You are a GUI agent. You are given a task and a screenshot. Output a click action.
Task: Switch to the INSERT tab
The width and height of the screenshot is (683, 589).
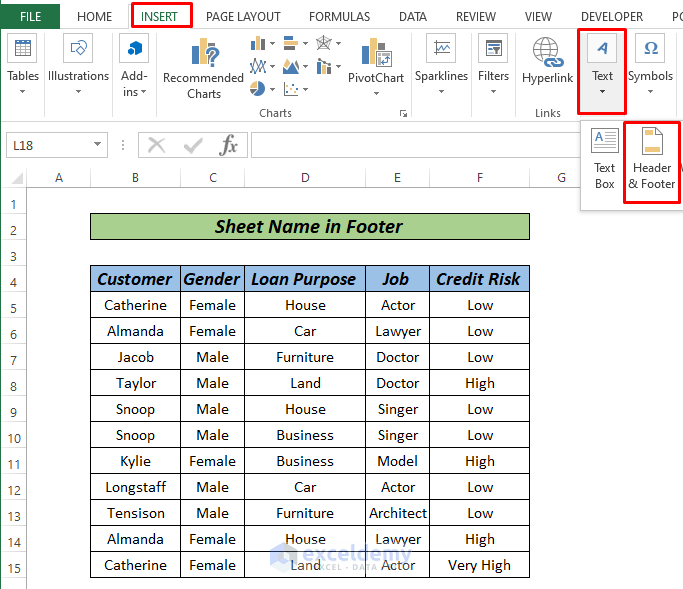point(159,17)
